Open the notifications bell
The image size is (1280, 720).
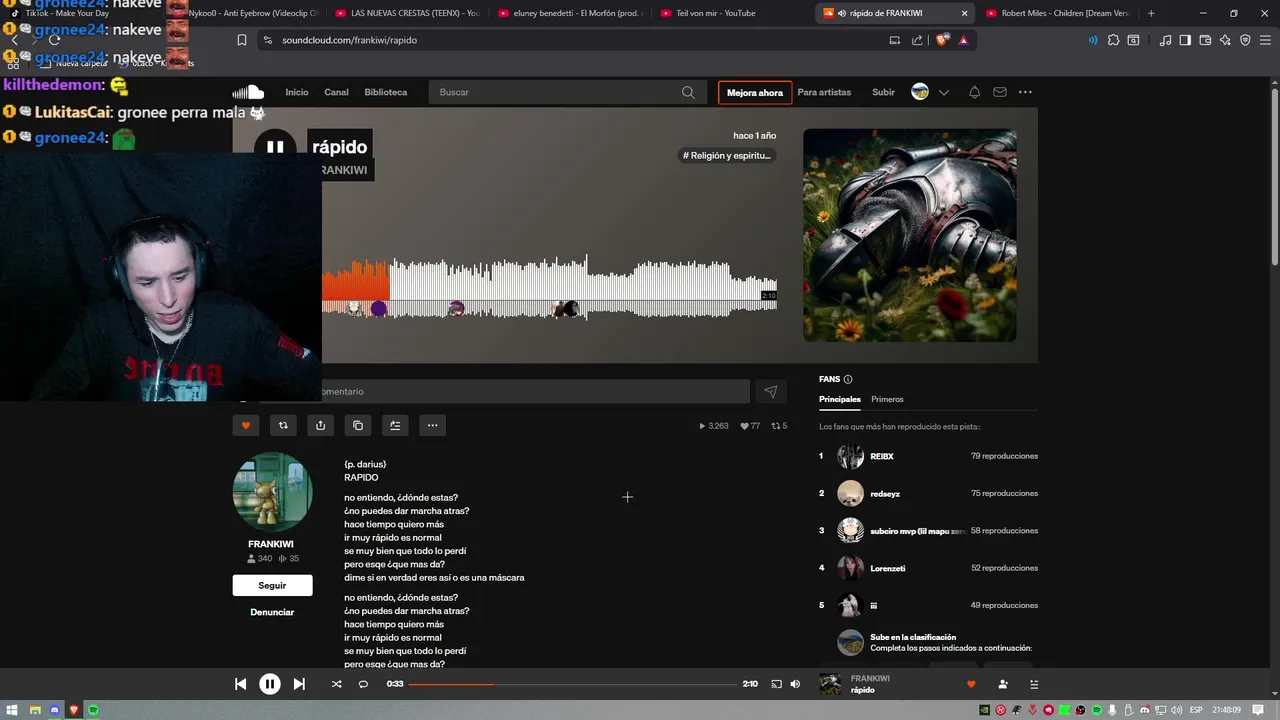974,92
